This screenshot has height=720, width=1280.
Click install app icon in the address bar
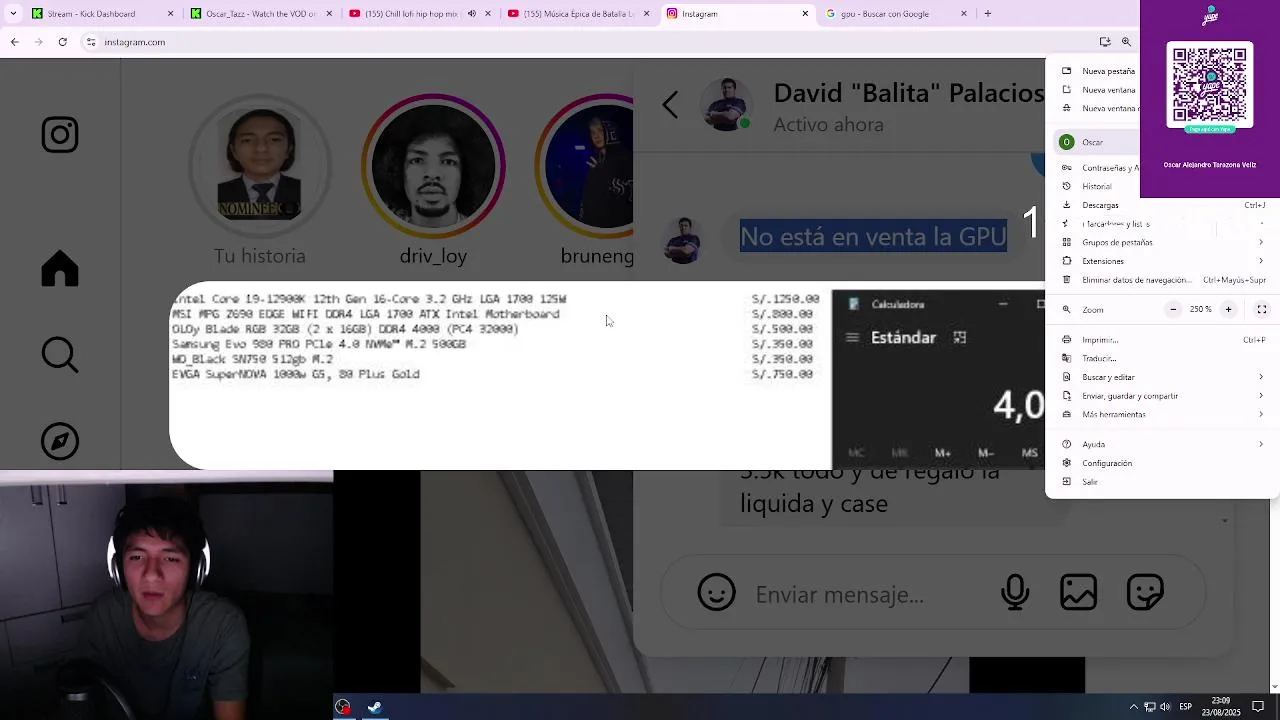click(1105, 42)
